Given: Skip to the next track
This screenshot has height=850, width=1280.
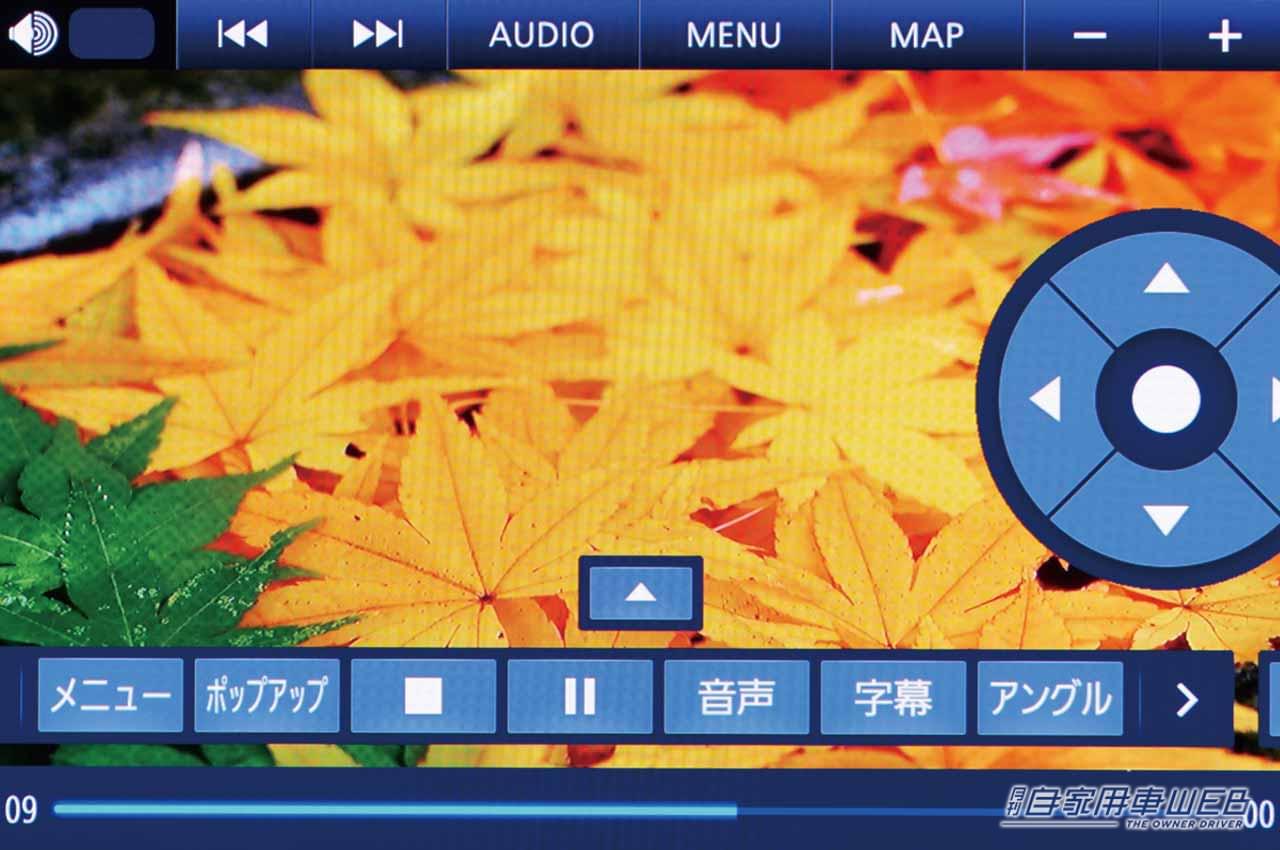Looking at the screenshot, I should point(378,35).
